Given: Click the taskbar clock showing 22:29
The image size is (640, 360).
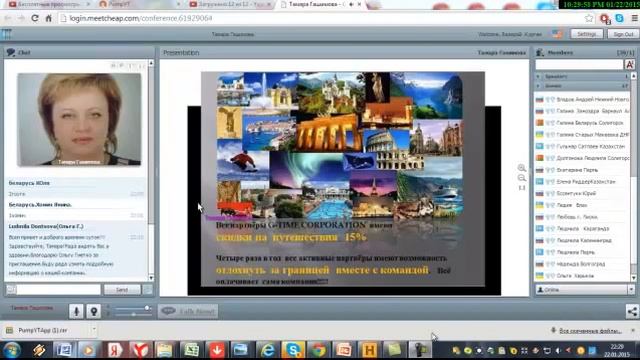Looking at the screenshot, I should click(618, 350).
